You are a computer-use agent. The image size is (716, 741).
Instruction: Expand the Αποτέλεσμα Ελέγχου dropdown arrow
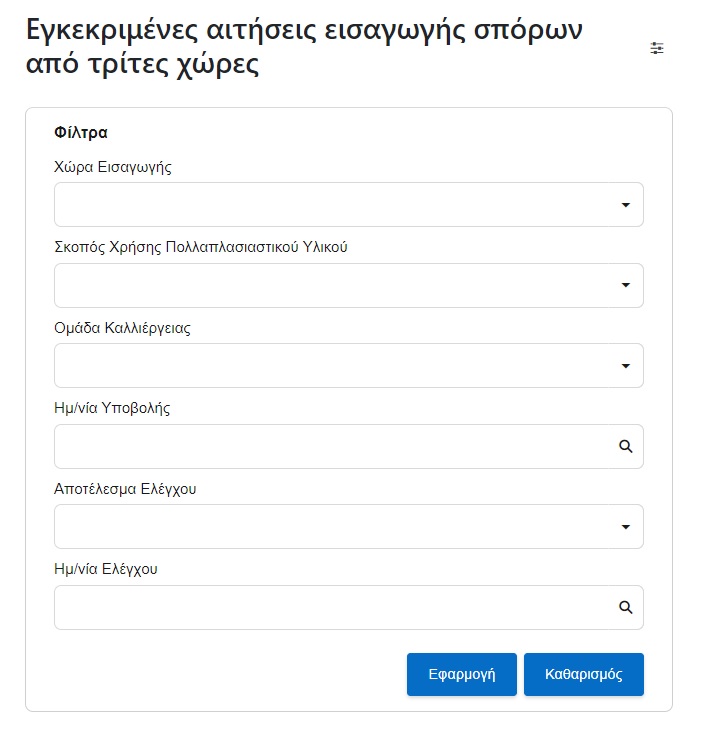pos(625,527)
